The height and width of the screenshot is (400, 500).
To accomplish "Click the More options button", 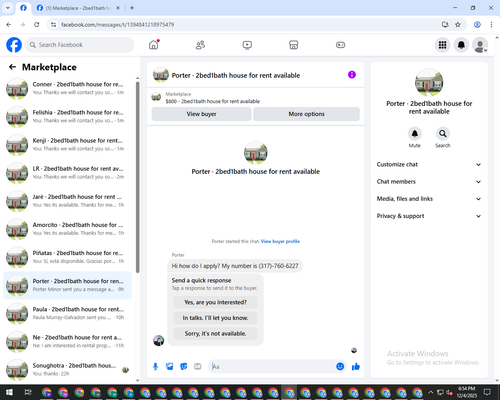I will (306, 114).
